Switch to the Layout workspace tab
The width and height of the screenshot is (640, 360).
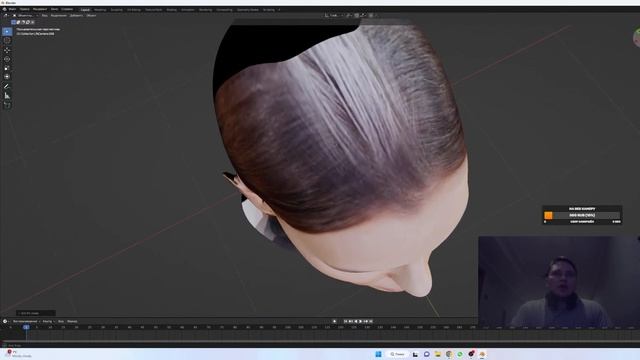point(85,9)
